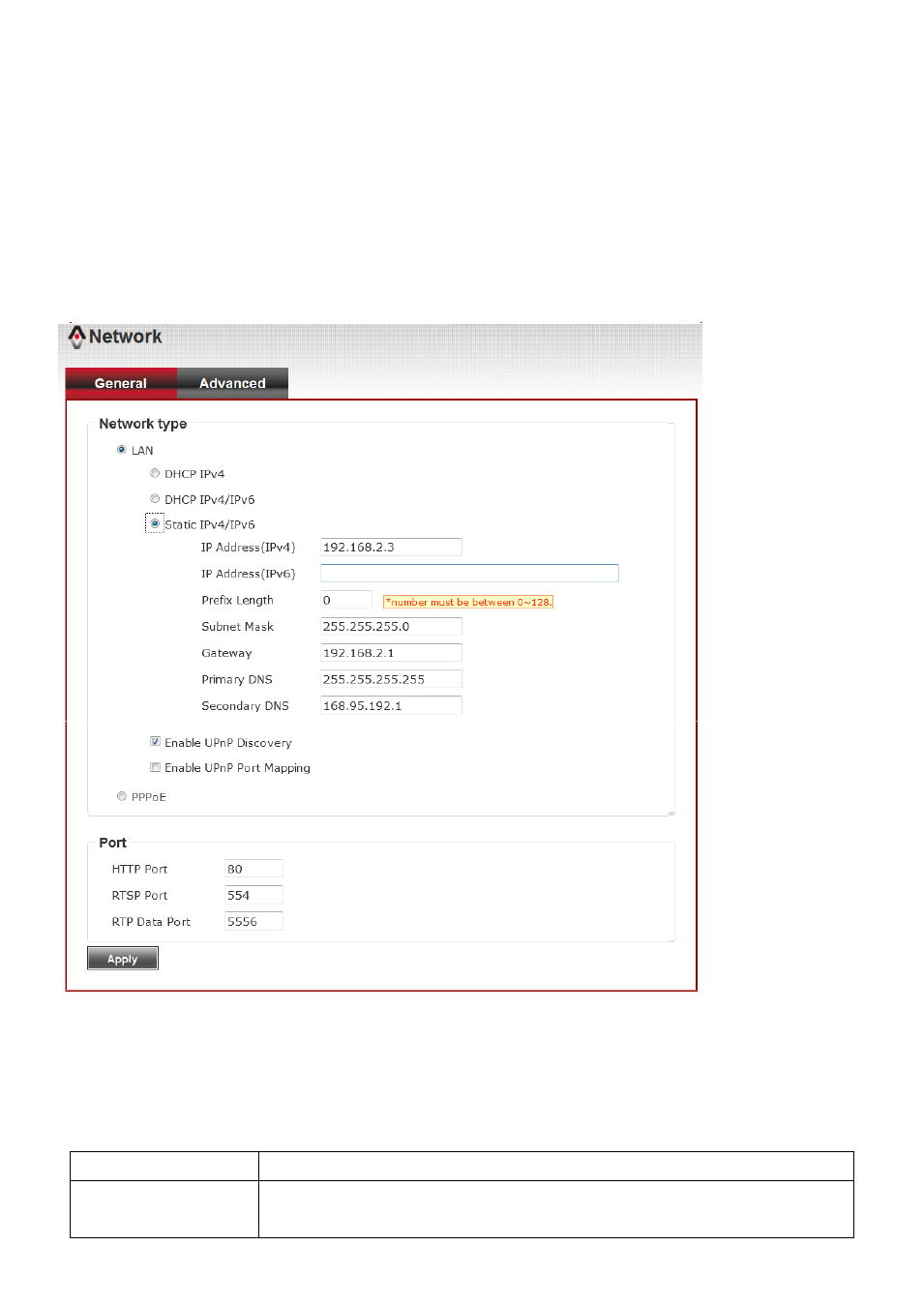Edit the Primary DNS field
Screen dimensions: 924x1306
(x=391, y=679)
